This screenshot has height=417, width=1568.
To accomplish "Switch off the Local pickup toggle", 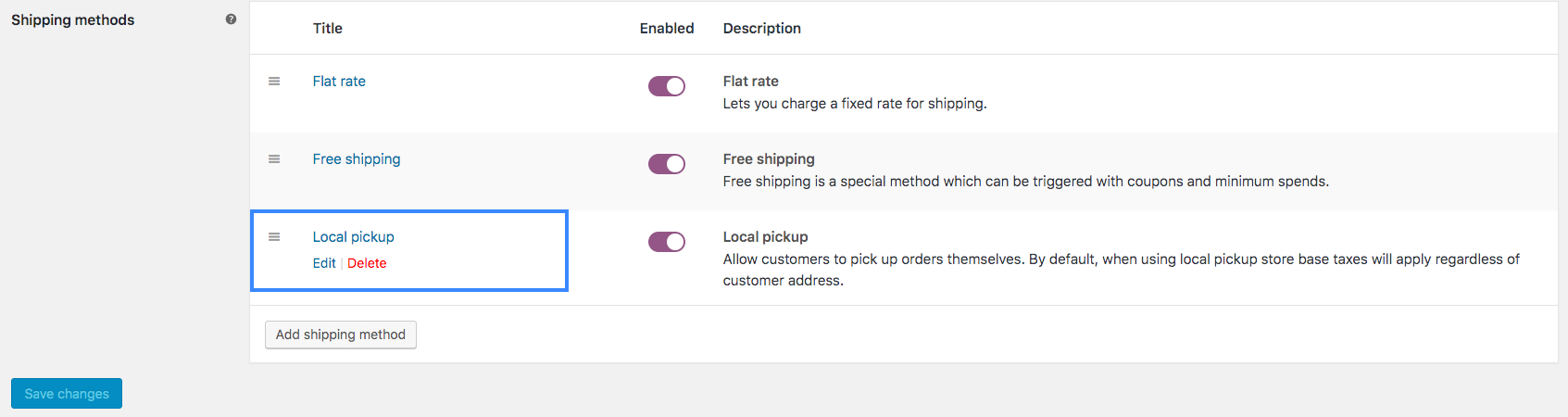I will click(667, 242).
